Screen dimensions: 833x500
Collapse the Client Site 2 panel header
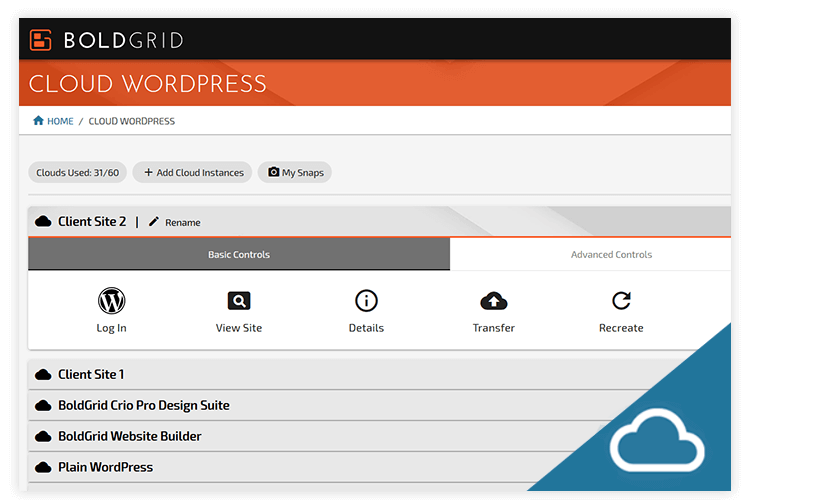379,222
